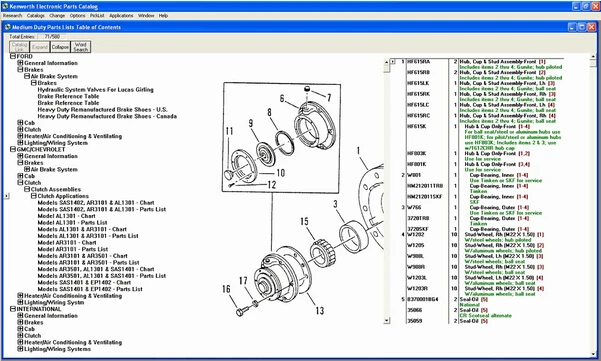The width and height of the screenshot is (601, 361).
Task: Select Model AR3101 - Parts List entry
Action: [73, 249]
